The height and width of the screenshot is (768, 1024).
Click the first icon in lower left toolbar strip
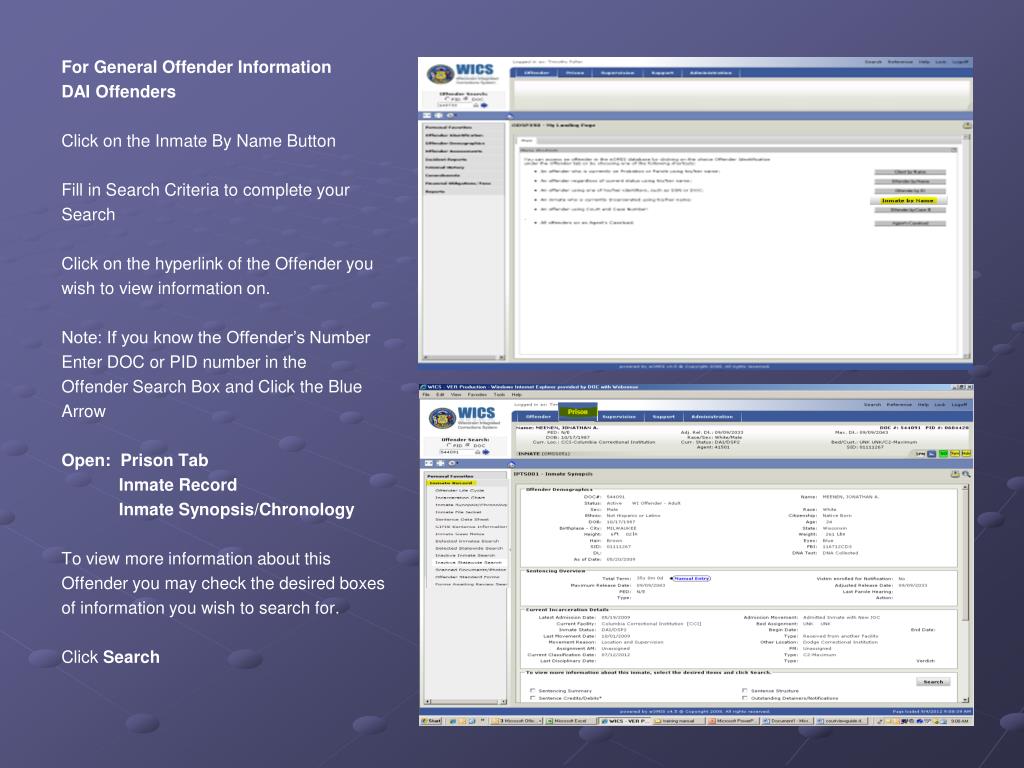point(429,463)
